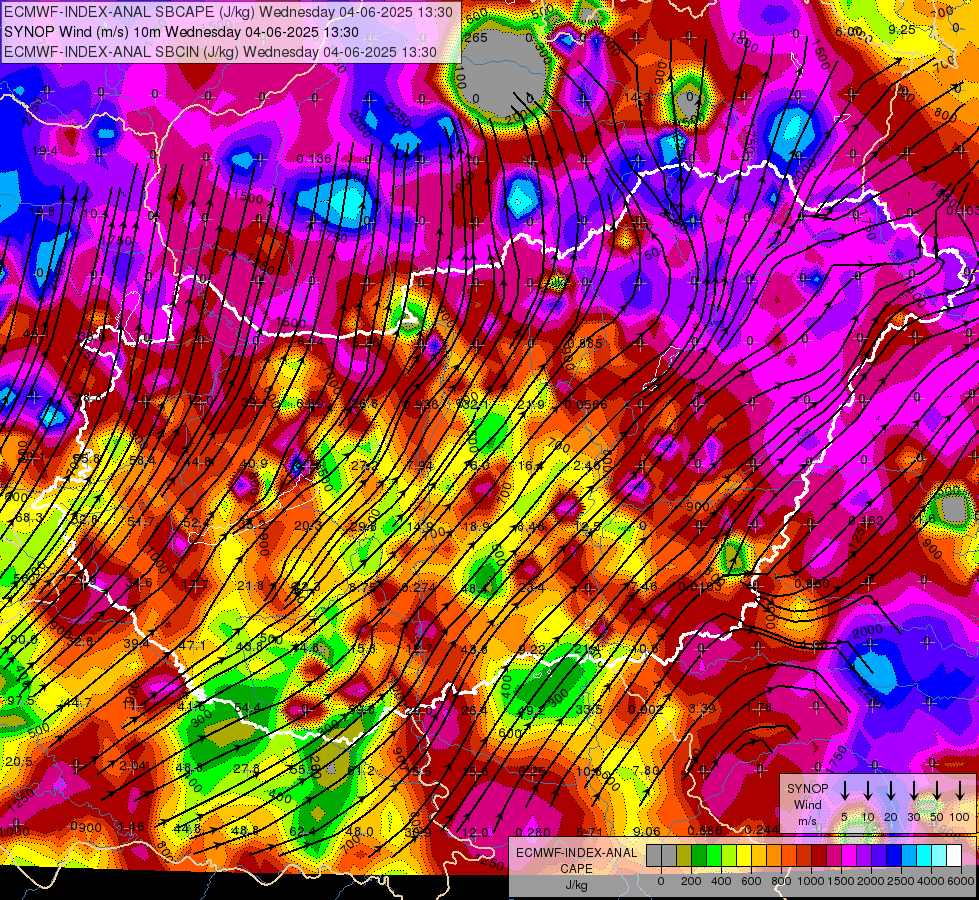Click the 'SYNOP Wind m/s' legend label

807,805
